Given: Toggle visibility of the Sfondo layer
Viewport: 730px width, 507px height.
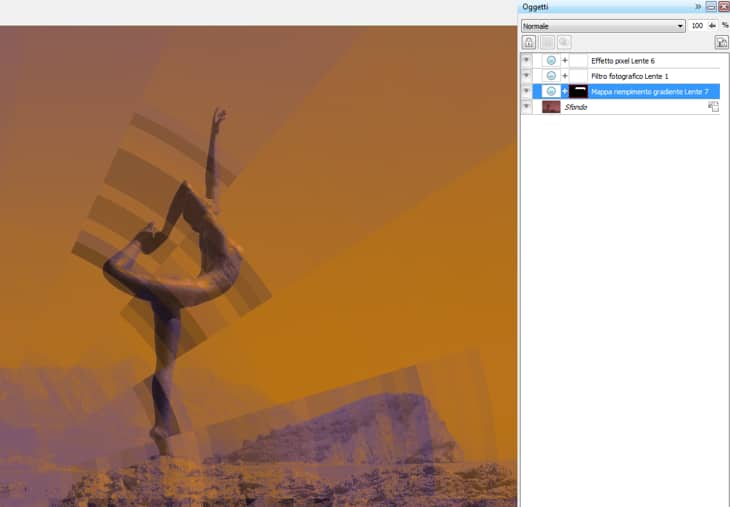Looking at the screenshot, I should (527, 106).
